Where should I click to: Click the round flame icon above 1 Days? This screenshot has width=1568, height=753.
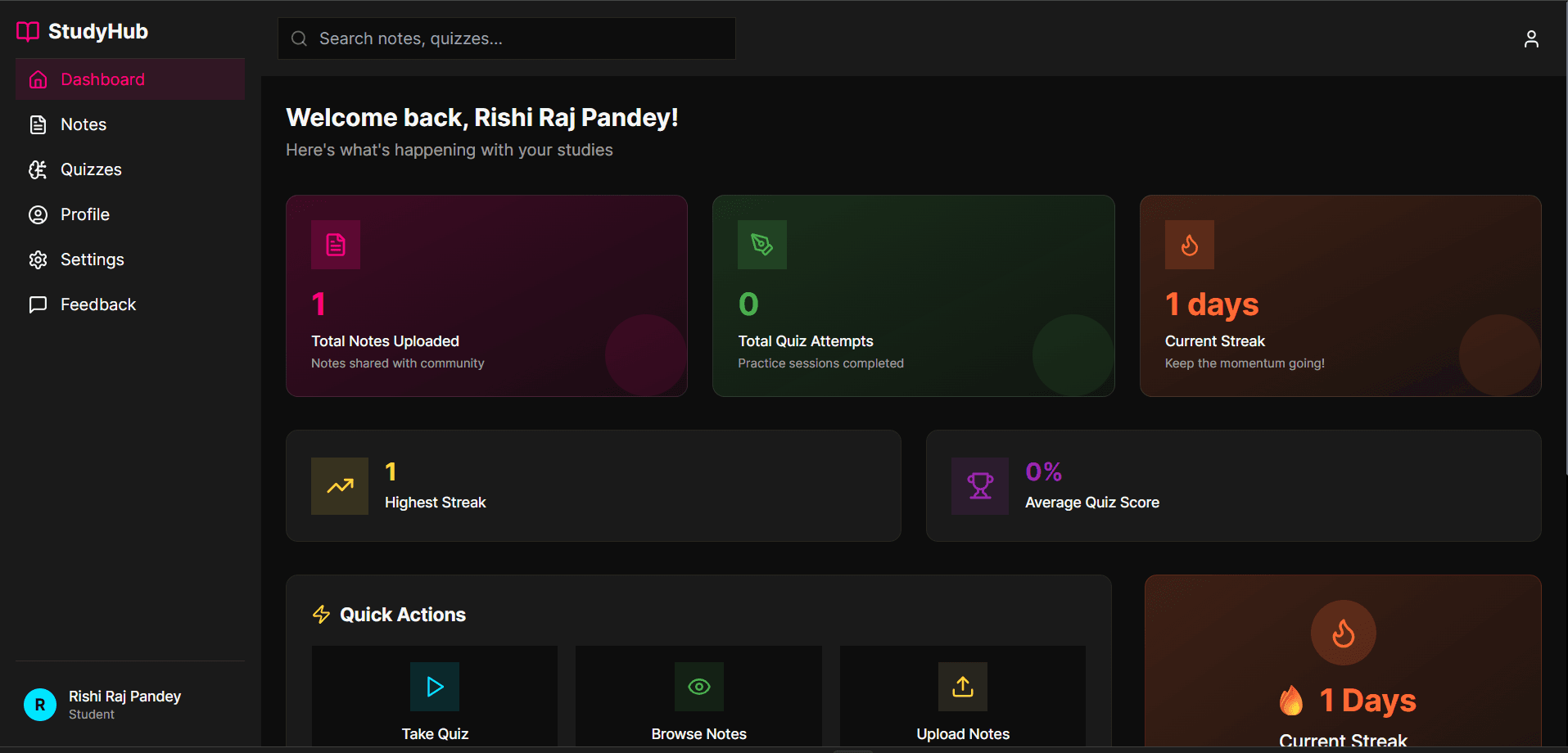tap(1344, 633)
